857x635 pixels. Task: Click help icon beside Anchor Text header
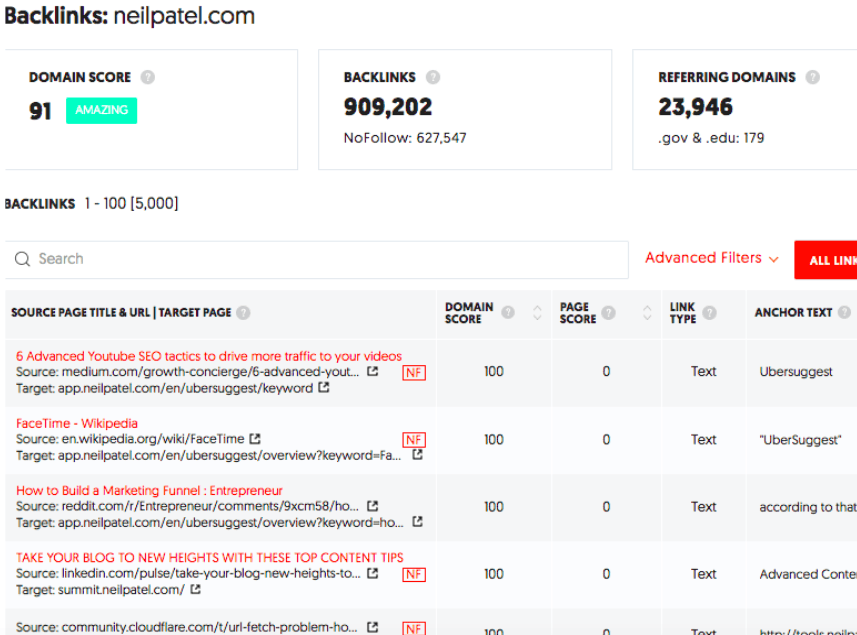point(843,313)
